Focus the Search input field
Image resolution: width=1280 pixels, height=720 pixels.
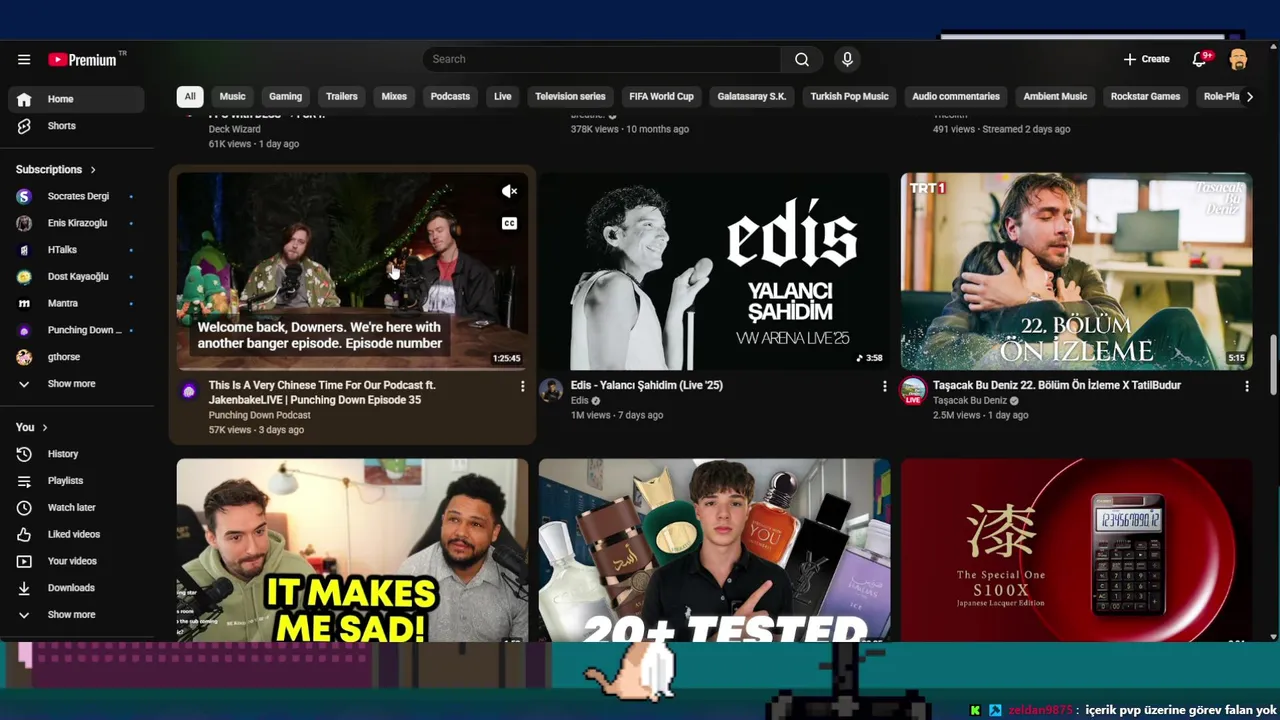point(601,59)
